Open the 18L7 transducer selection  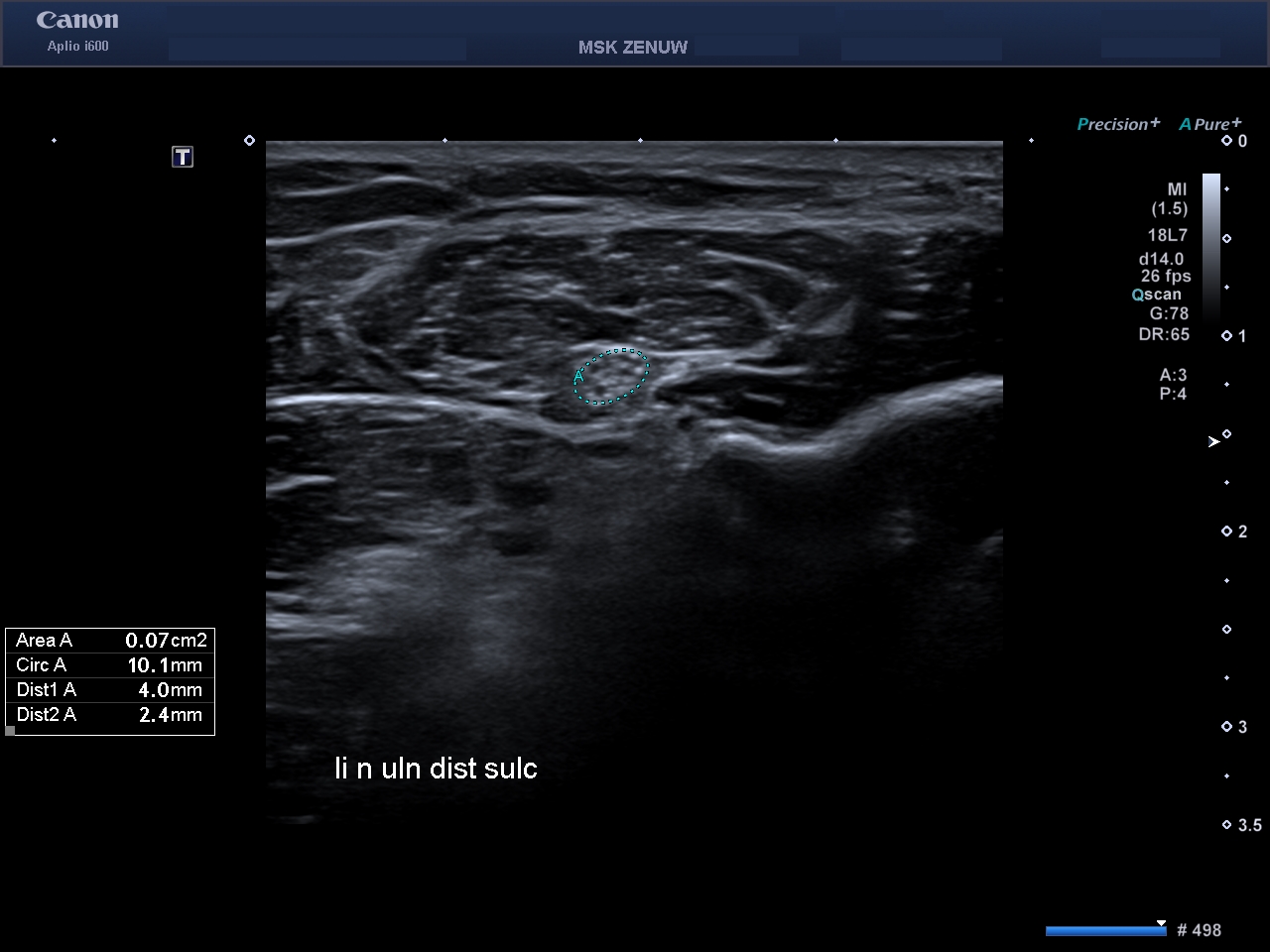coord(1167,235)
